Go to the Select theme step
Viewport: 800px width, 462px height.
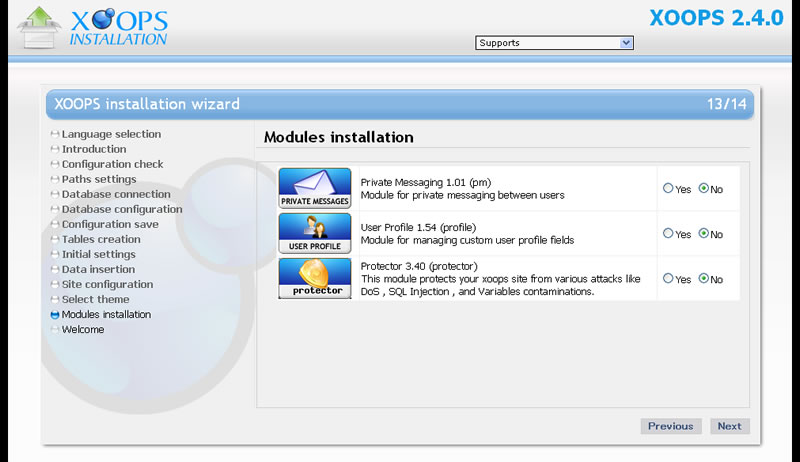[95, 299]
